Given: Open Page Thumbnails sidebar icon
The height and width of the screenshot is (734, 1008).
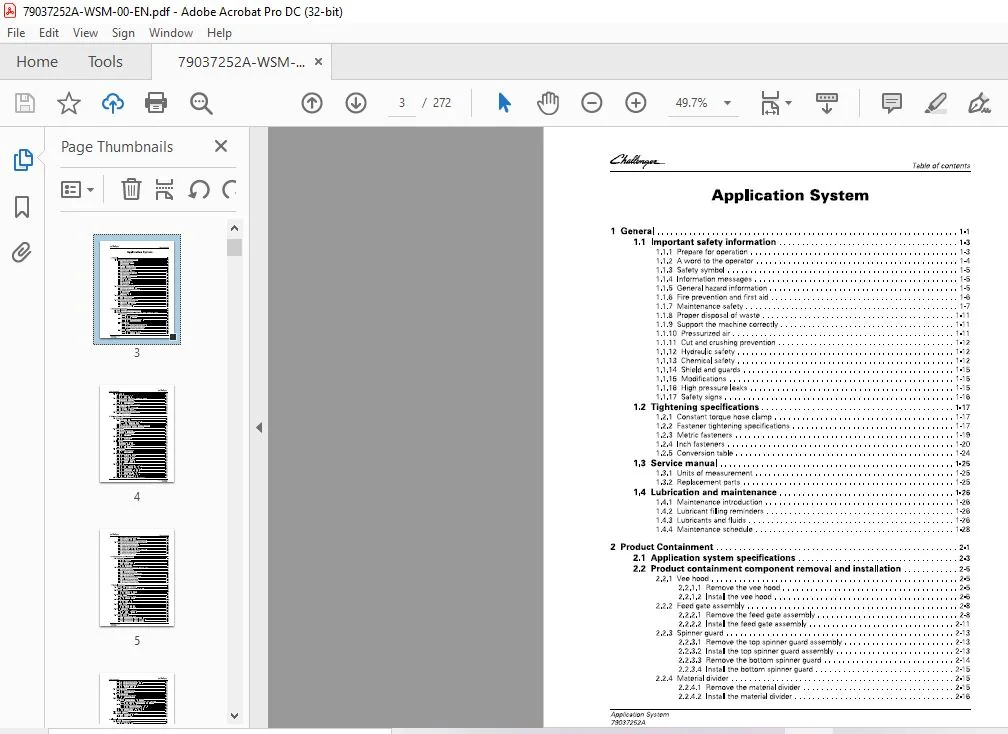Looking at the screenshot, I should (22, 160).
